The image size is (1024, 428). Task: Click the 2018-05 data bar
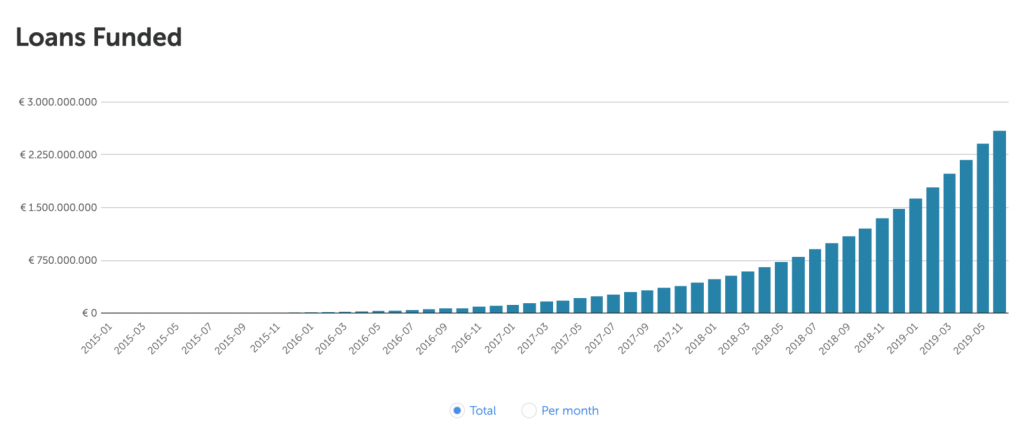[x=781, y=288]
